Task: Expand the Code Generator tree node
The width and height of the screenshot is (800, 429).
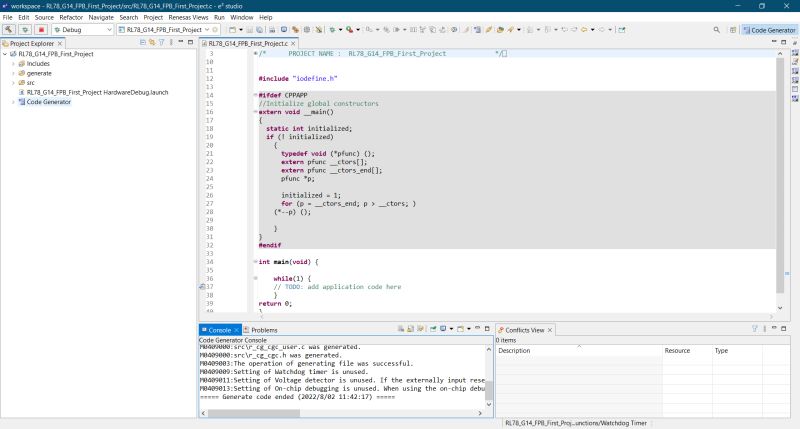Action: coord(13,102)
